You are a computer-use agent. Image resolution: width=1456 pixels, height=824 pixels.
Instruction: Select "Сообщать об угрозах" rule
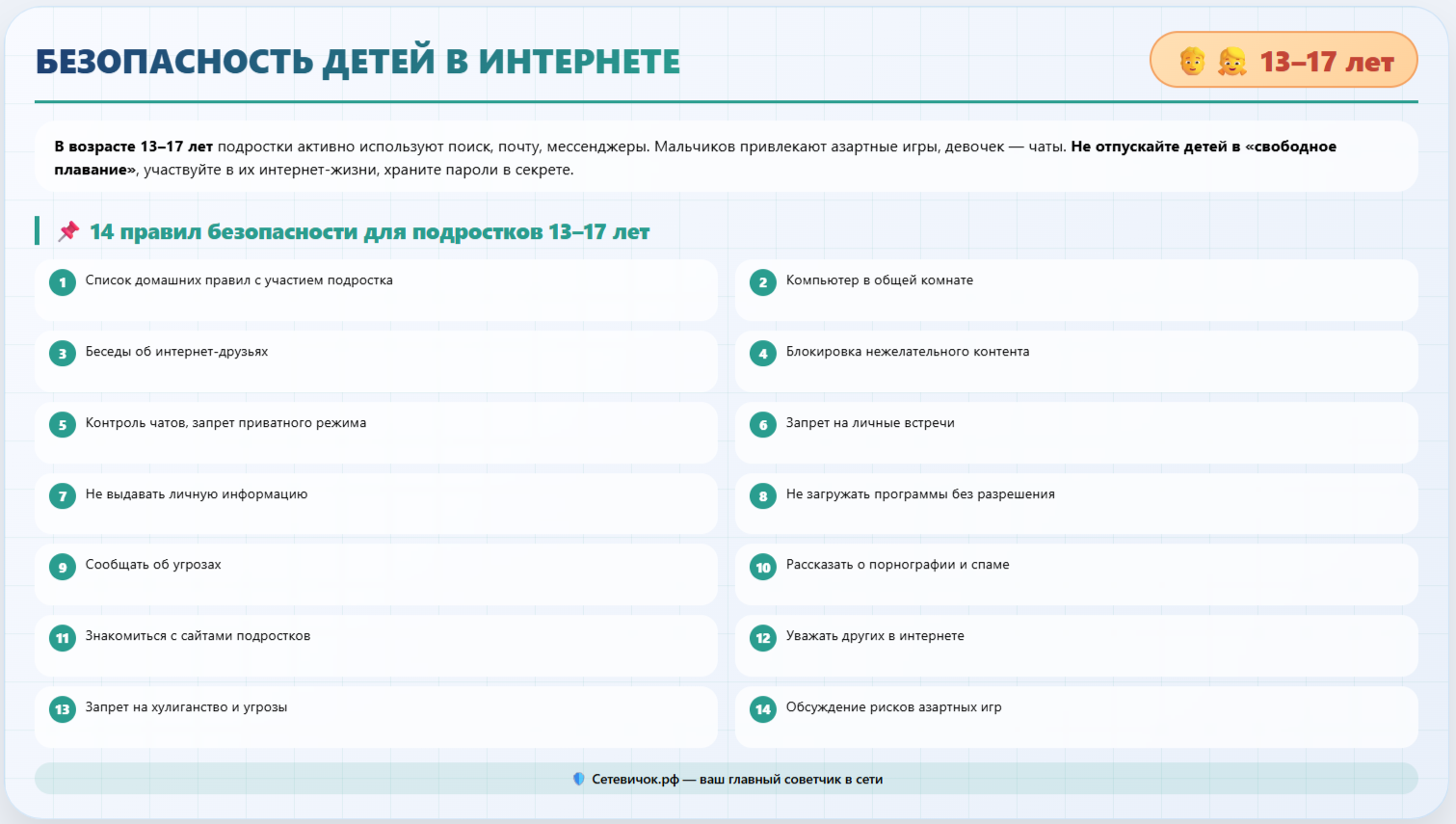[x=376, y=574]
